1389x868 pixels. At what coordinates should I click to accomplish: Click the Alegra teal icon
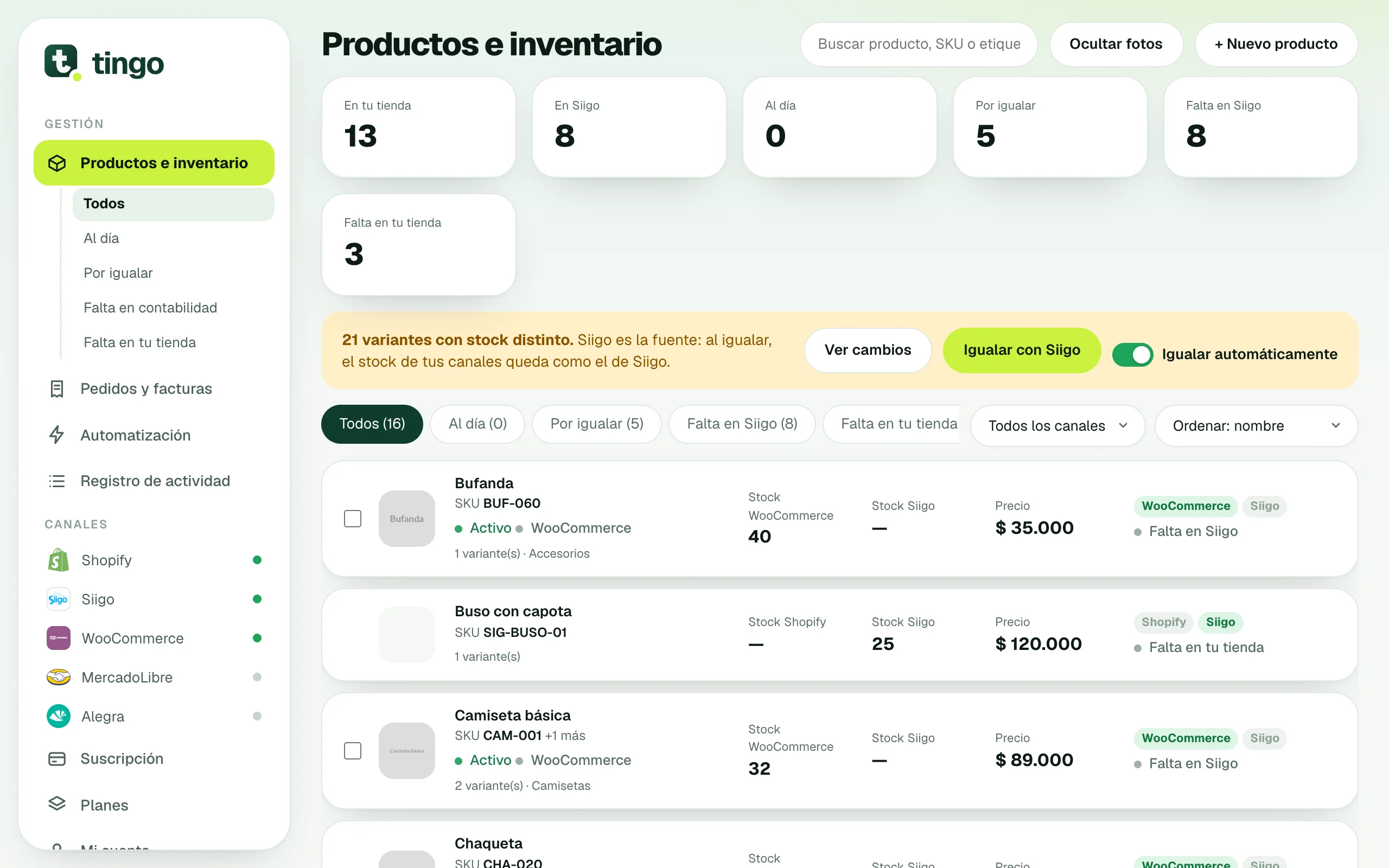(x=59, y=717)
